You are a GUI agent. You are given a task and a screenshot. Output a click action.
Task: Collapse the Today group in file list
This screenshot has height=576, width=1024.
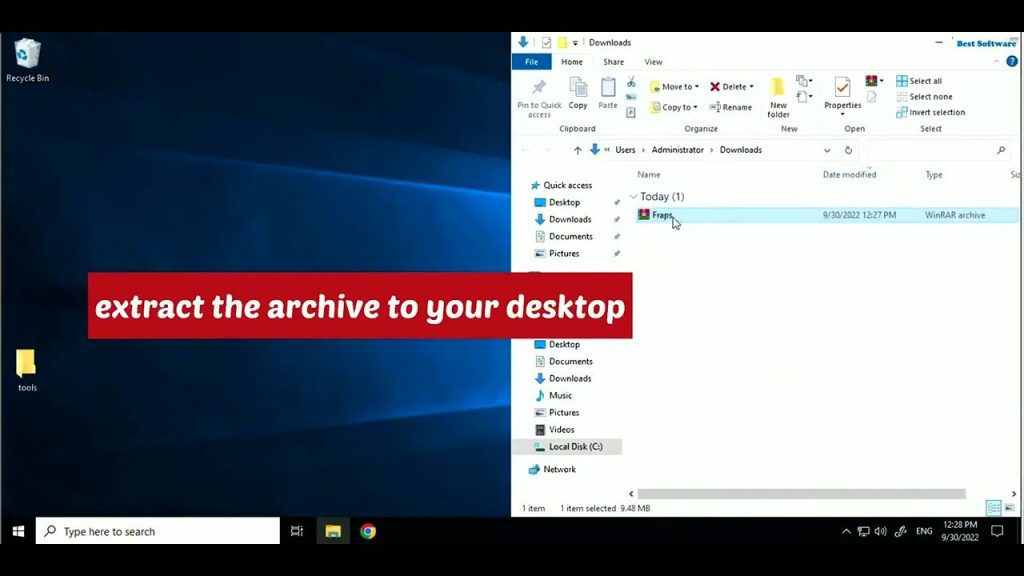(633, 197)
